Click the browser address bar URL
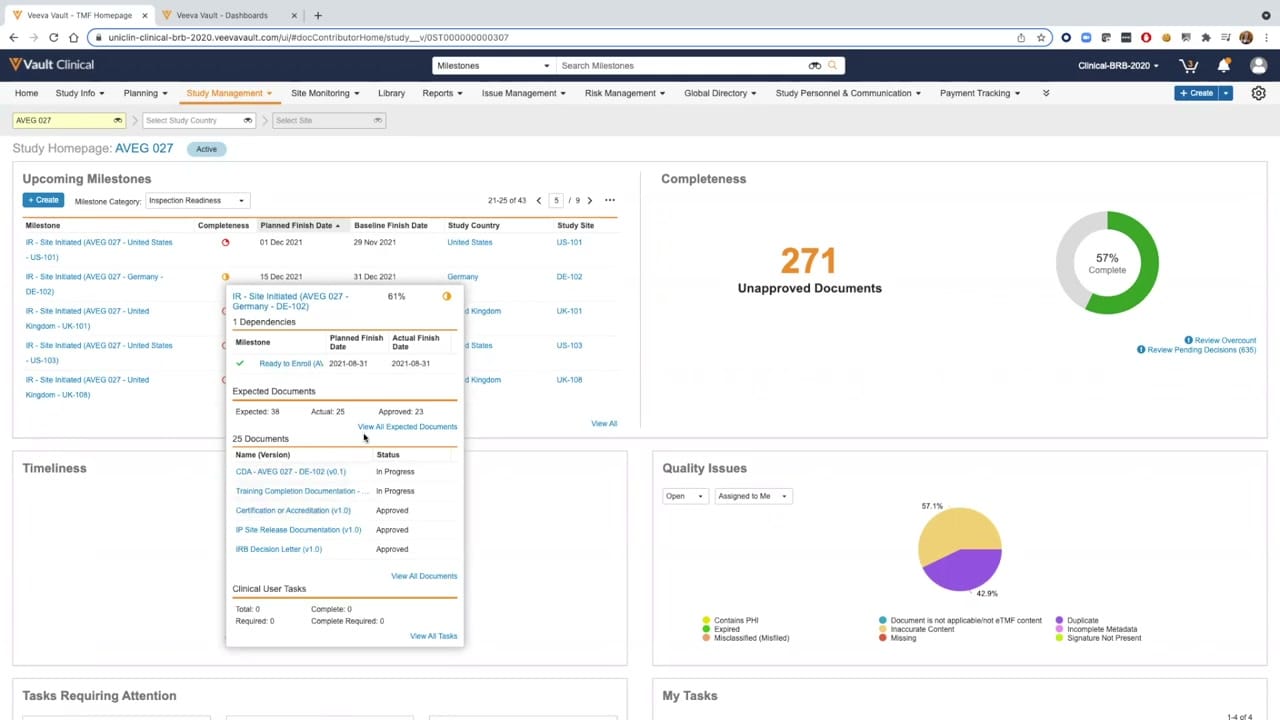 coord(308,37)
